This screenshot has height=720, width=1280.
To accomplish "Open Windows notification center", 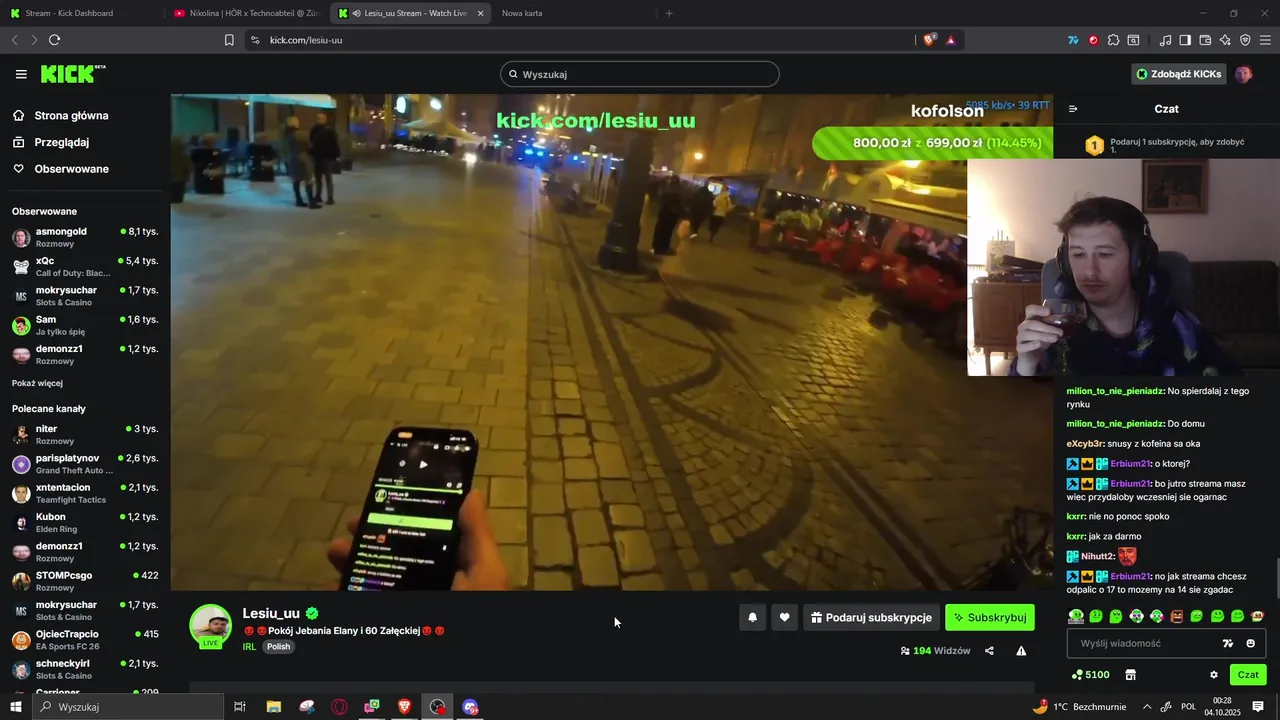I will (1258, 707).
